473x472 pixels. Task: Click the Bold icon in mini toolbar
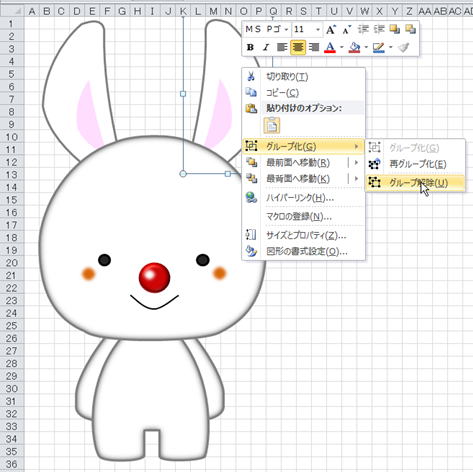coord(250,48)
